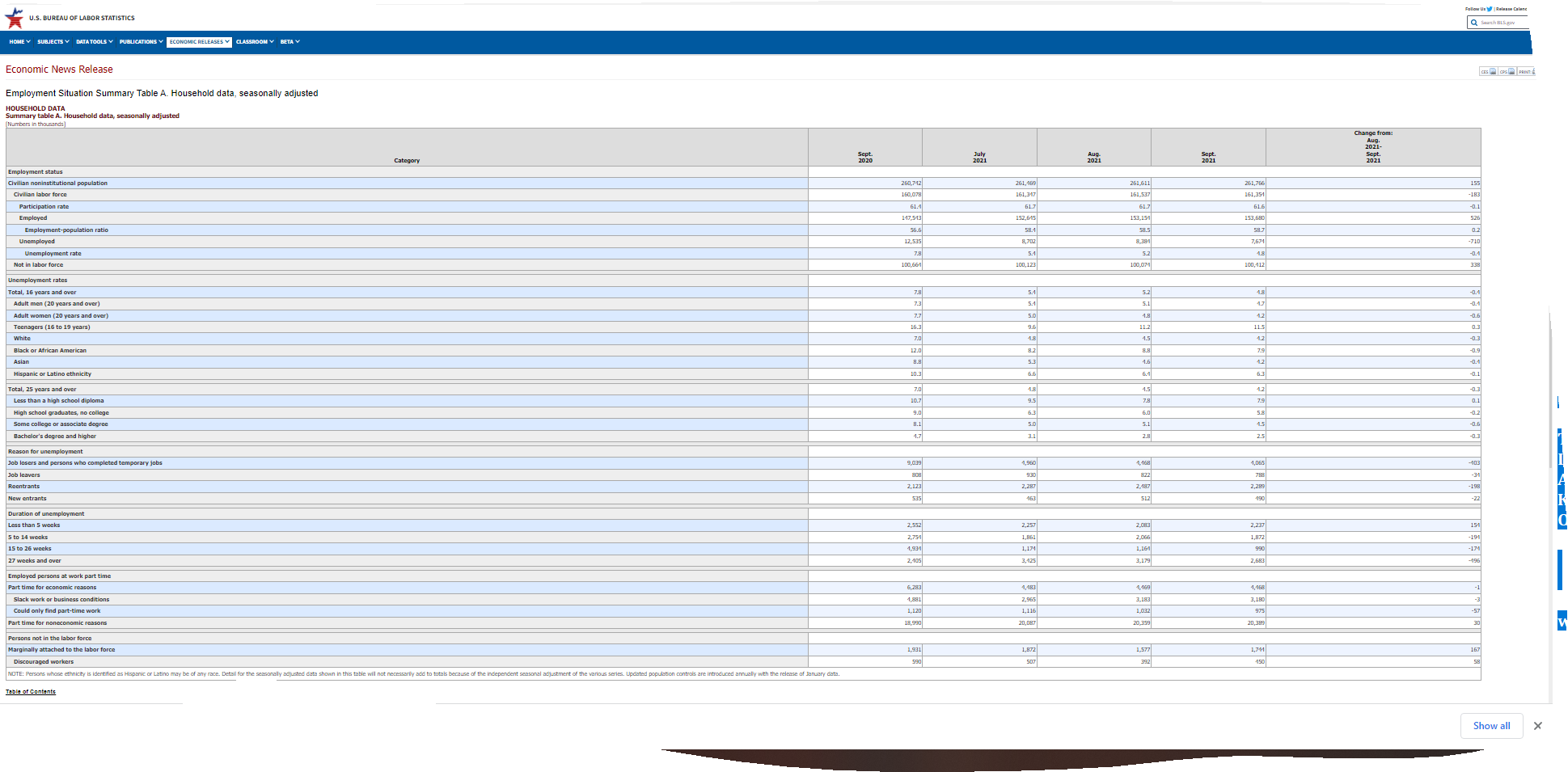Expand the Home menu dropdown
1568x772 pixels.
click(19, 42)
